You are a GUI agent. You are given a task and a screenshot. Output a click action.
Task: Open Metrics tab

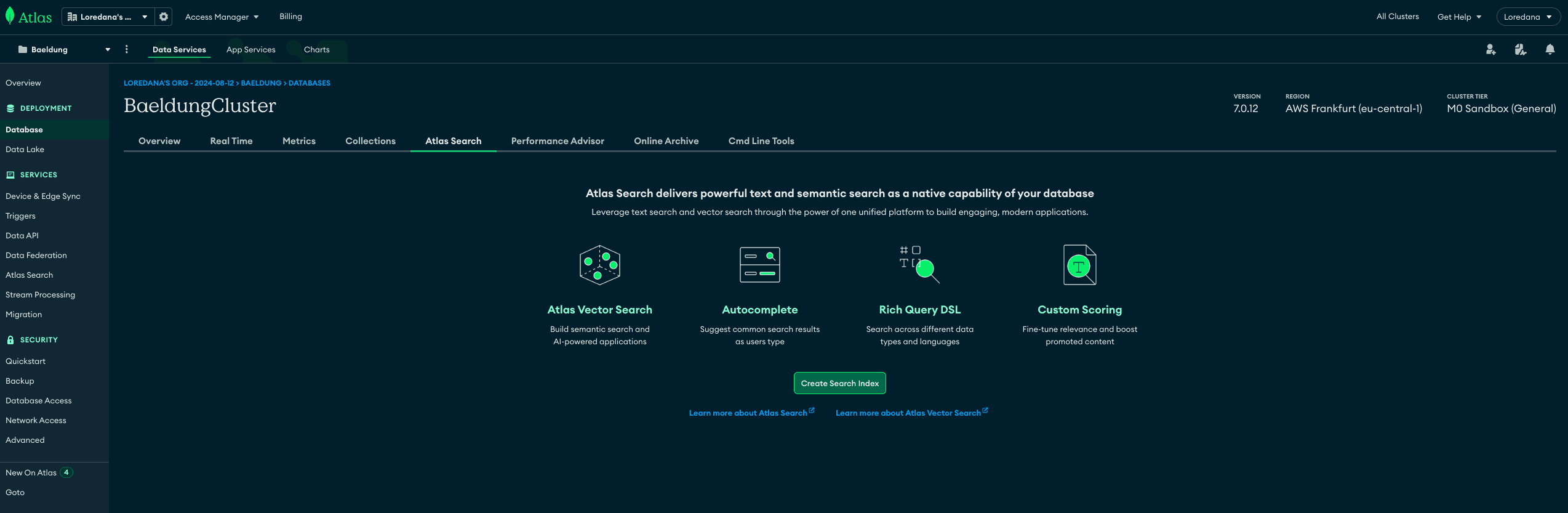[299, 141]
